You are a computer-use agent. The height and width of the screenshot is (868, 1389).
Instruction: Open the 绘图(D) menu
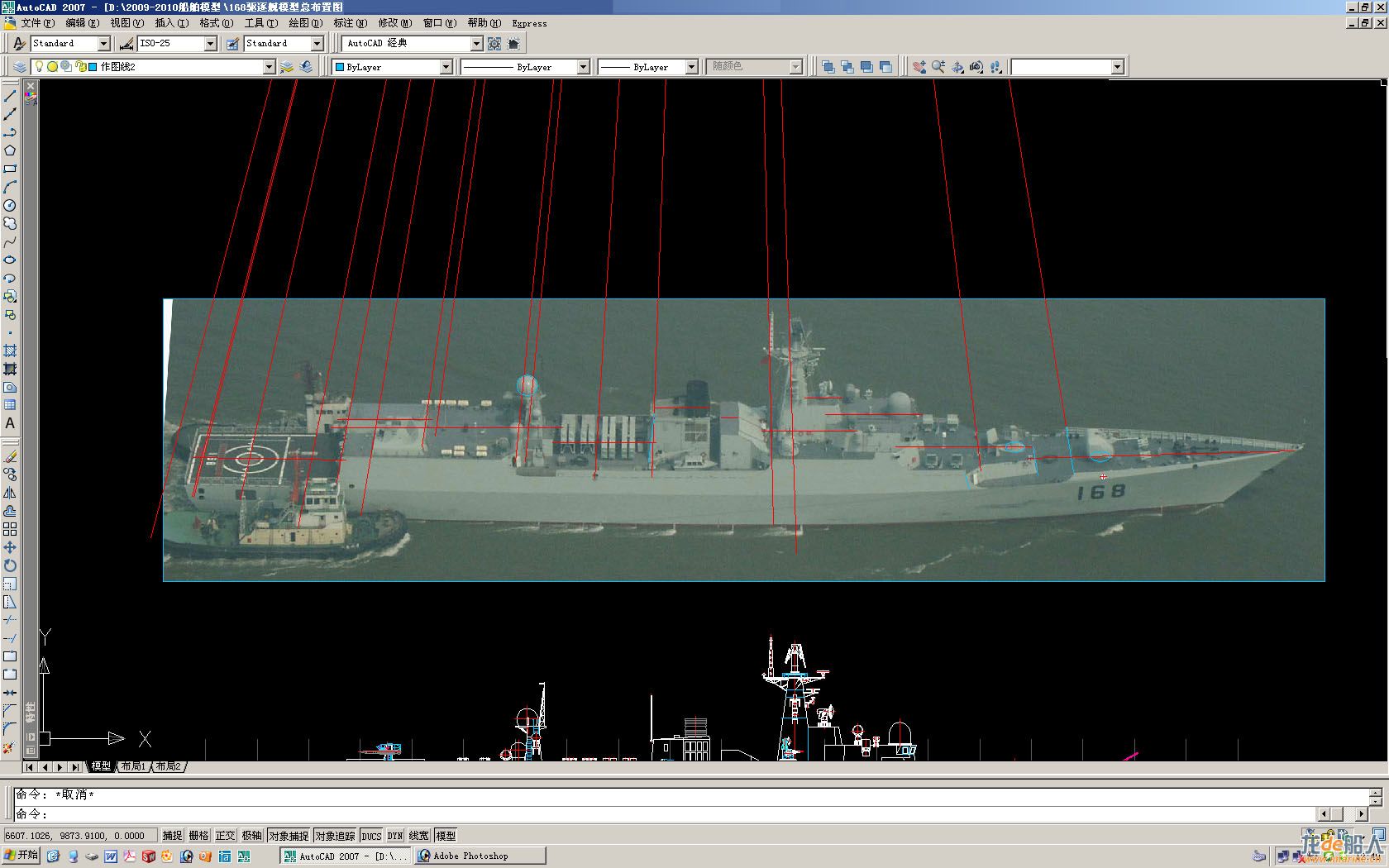pyautogui.click(x=305, y=23)
